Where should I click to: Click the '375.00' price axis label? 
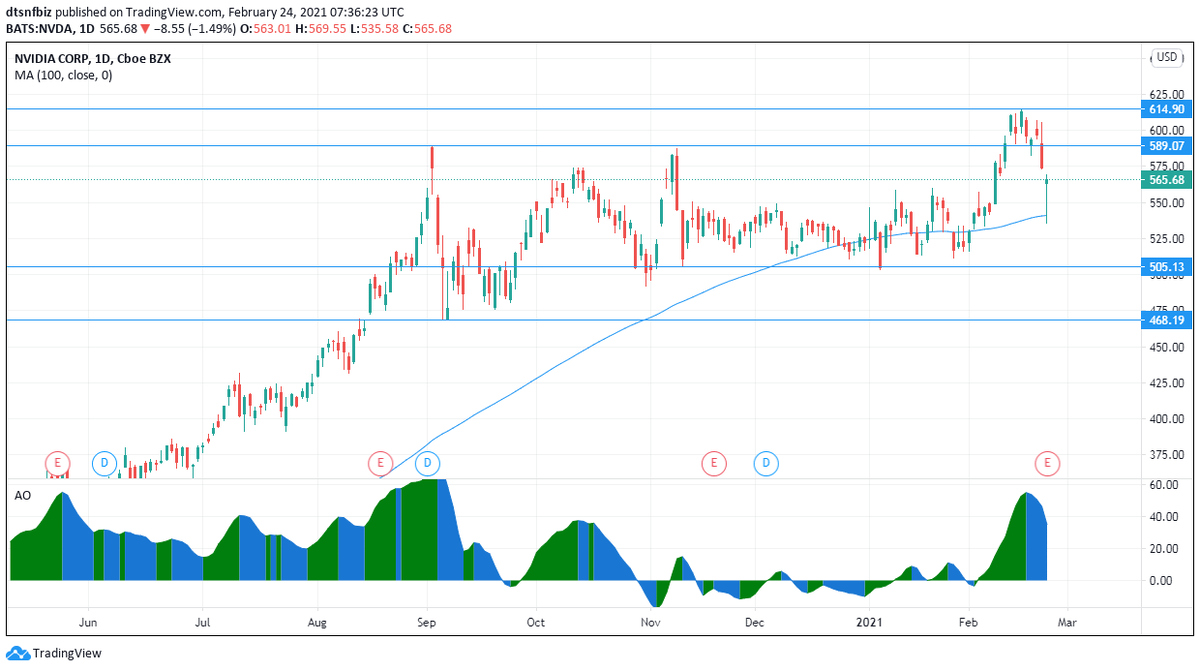click(x=1166, y=455)
